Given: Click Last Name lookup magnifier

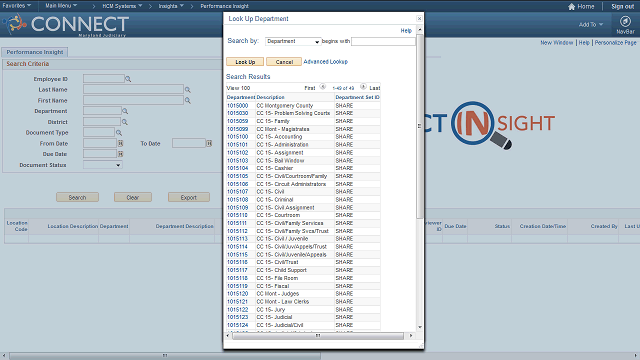Looking at the screenshot, I should (188, 90).
